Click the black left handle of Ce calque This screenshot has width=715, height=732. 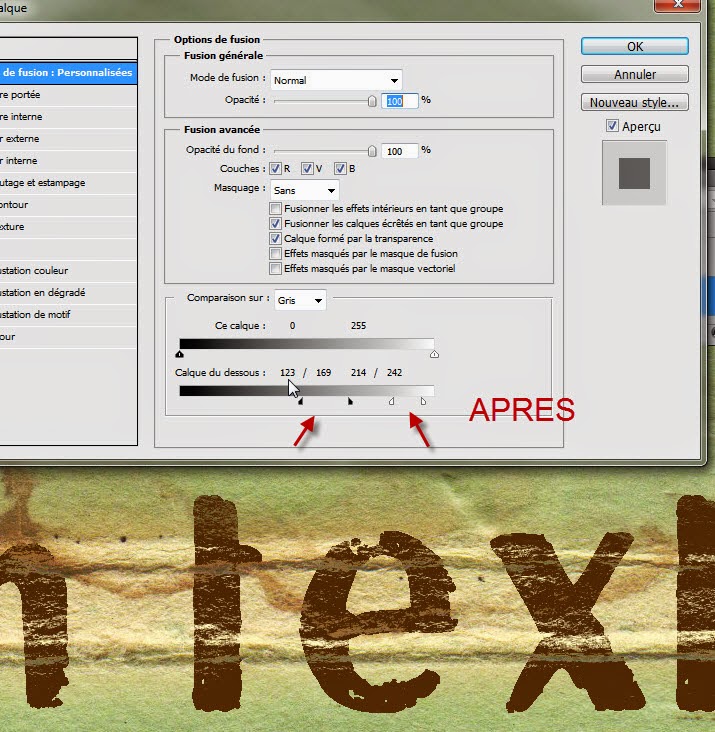pos(180,354)
